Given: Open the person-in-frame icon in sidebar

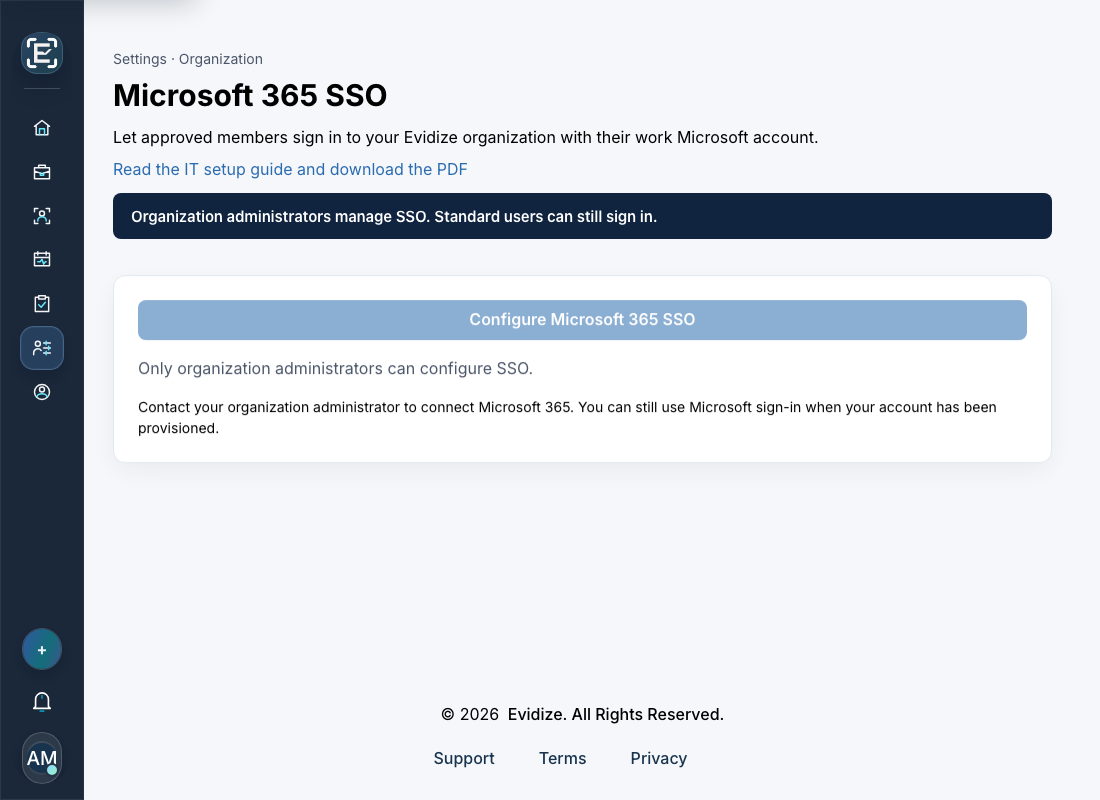Looking at the screenshot, I should click(42, 216).
